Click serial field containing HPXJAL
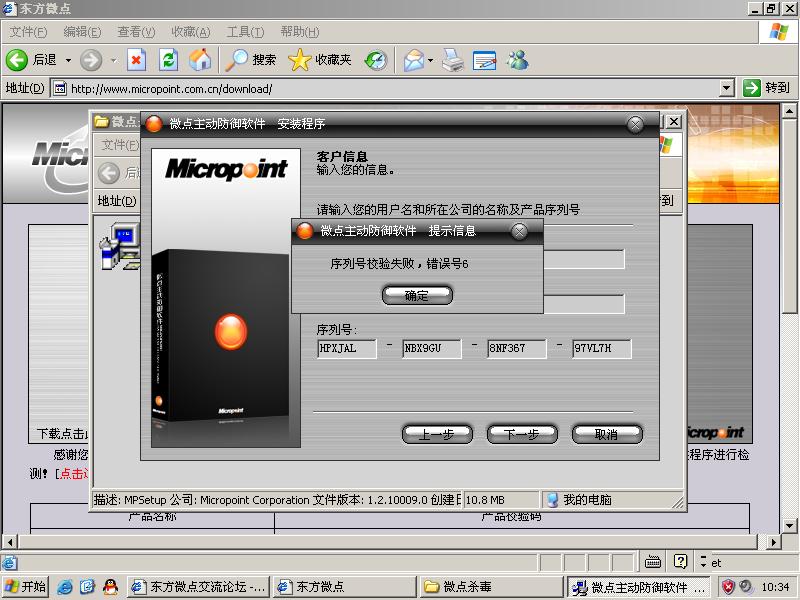The image size is (800, 600). pos(346,348)
